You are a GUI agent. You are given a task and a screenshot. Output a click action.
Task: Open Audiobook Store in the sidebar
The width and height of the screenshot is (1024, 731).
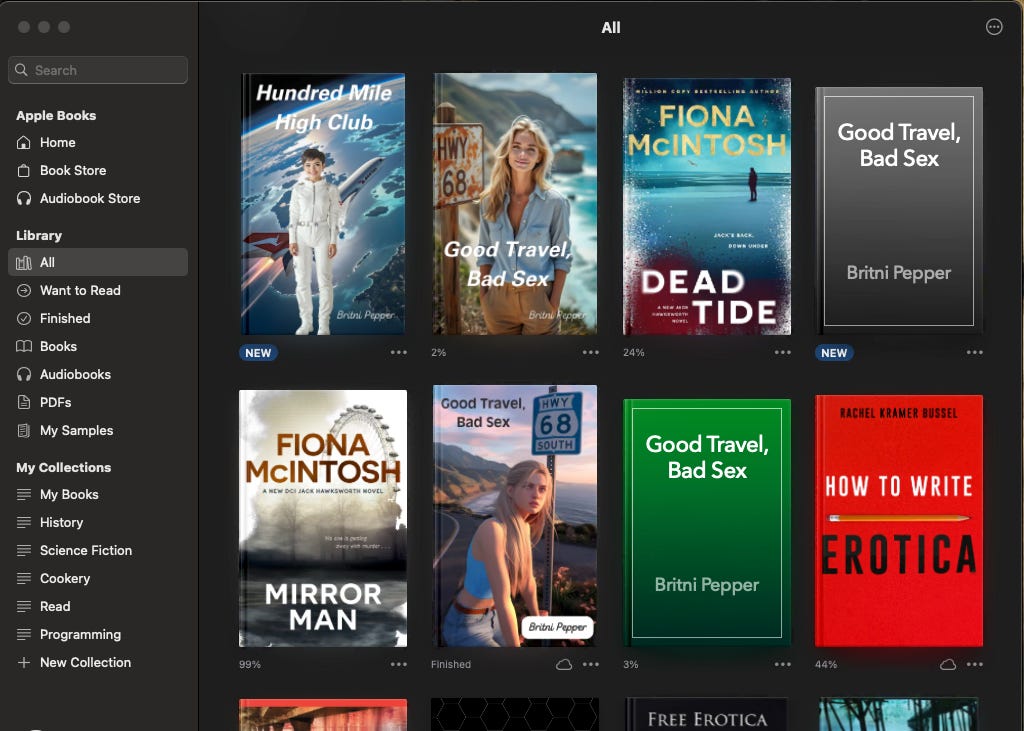point(98,199)
